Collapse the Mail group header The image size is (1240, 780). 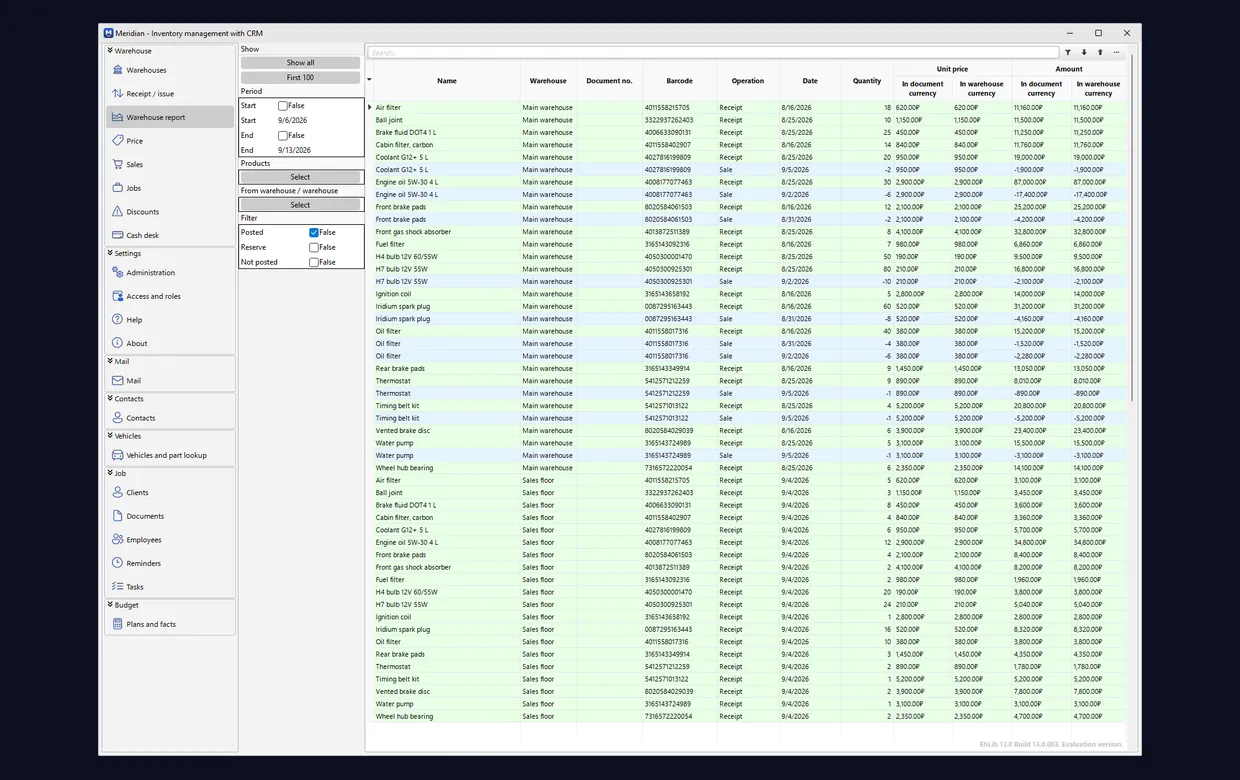pyautogui.click(x=169, y=361)
